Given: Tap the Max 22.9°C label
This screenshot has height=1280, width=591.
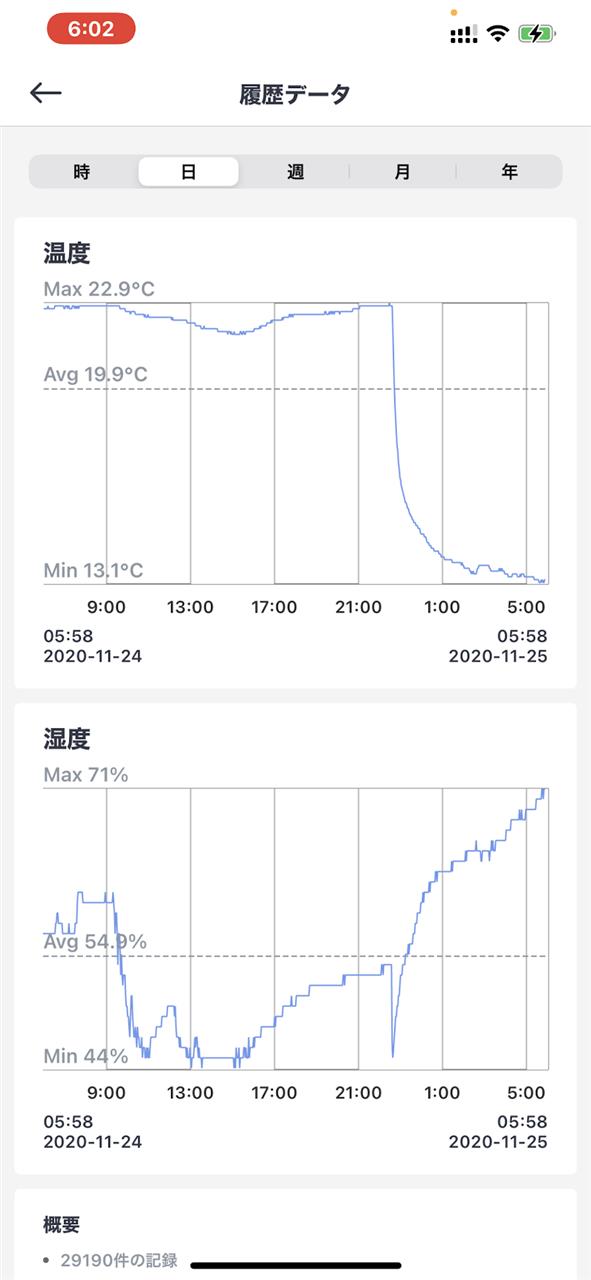Looking at the screenshot, I should pos(99,289).
